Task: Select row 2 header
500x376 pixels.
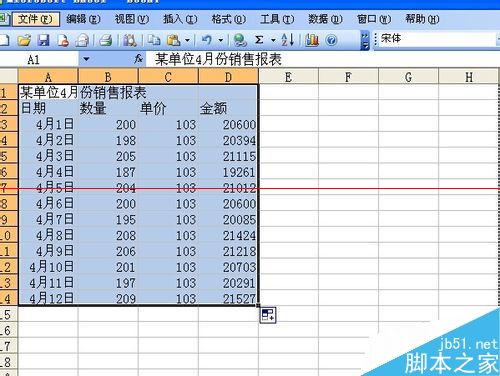Action: click(x=9, y=108)
